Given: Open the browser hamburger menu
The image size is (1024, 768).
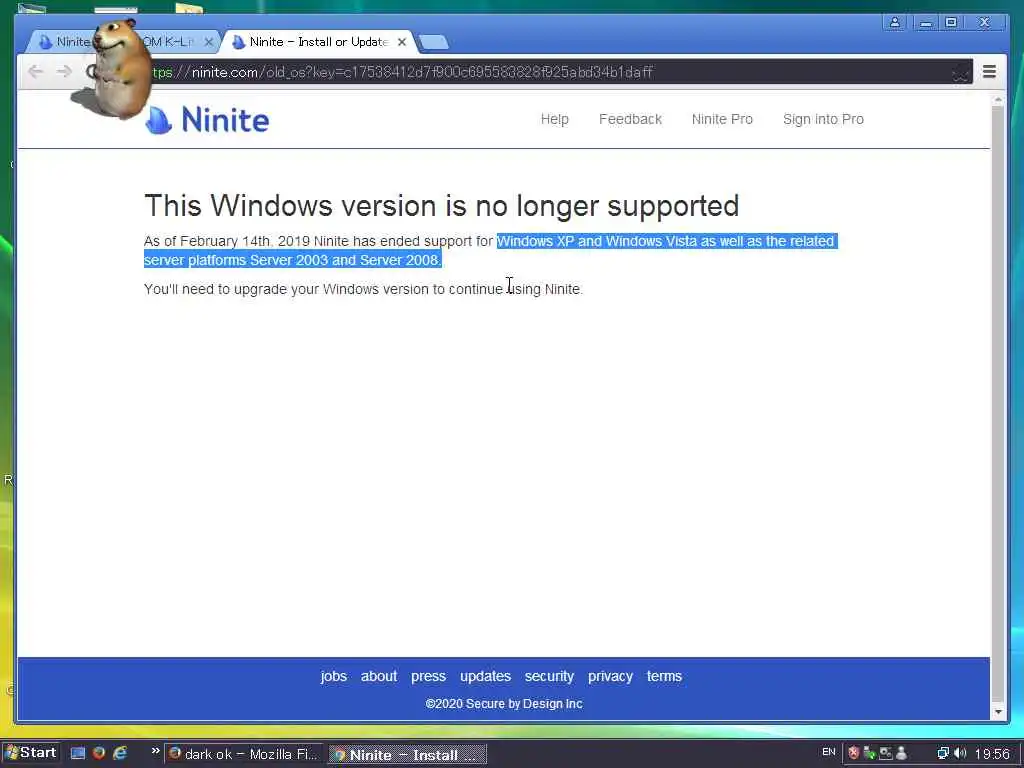Looking at the screenshot, I should [x=989, y=71].
